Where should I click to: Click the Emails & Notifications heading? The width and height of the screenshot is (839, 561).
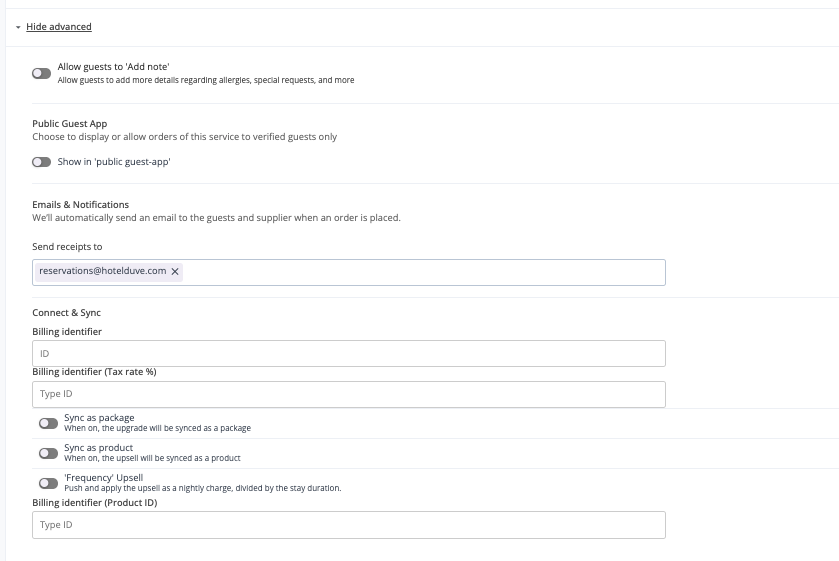pyautogui.click(x=80, y=204)
